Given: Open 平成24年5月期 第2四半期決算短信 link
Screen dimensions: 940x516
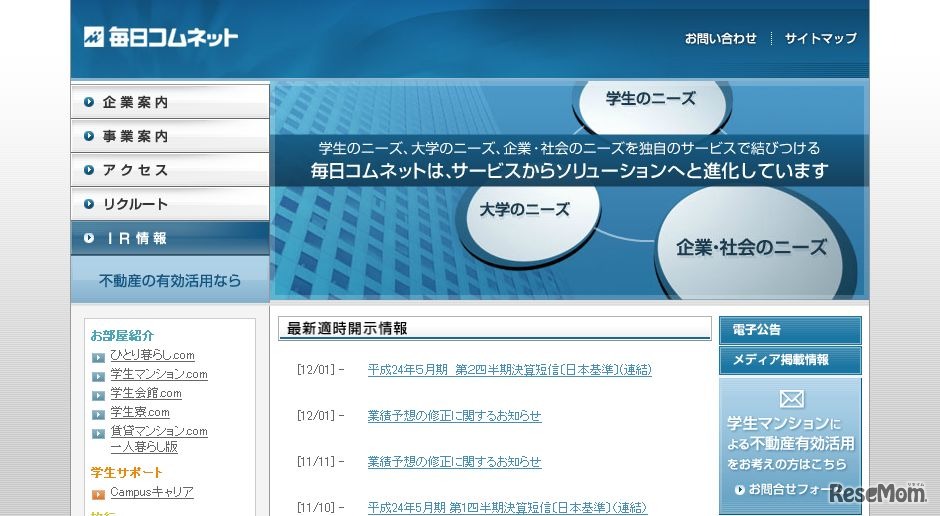Looking at the screenshot, I should [510, 370].
